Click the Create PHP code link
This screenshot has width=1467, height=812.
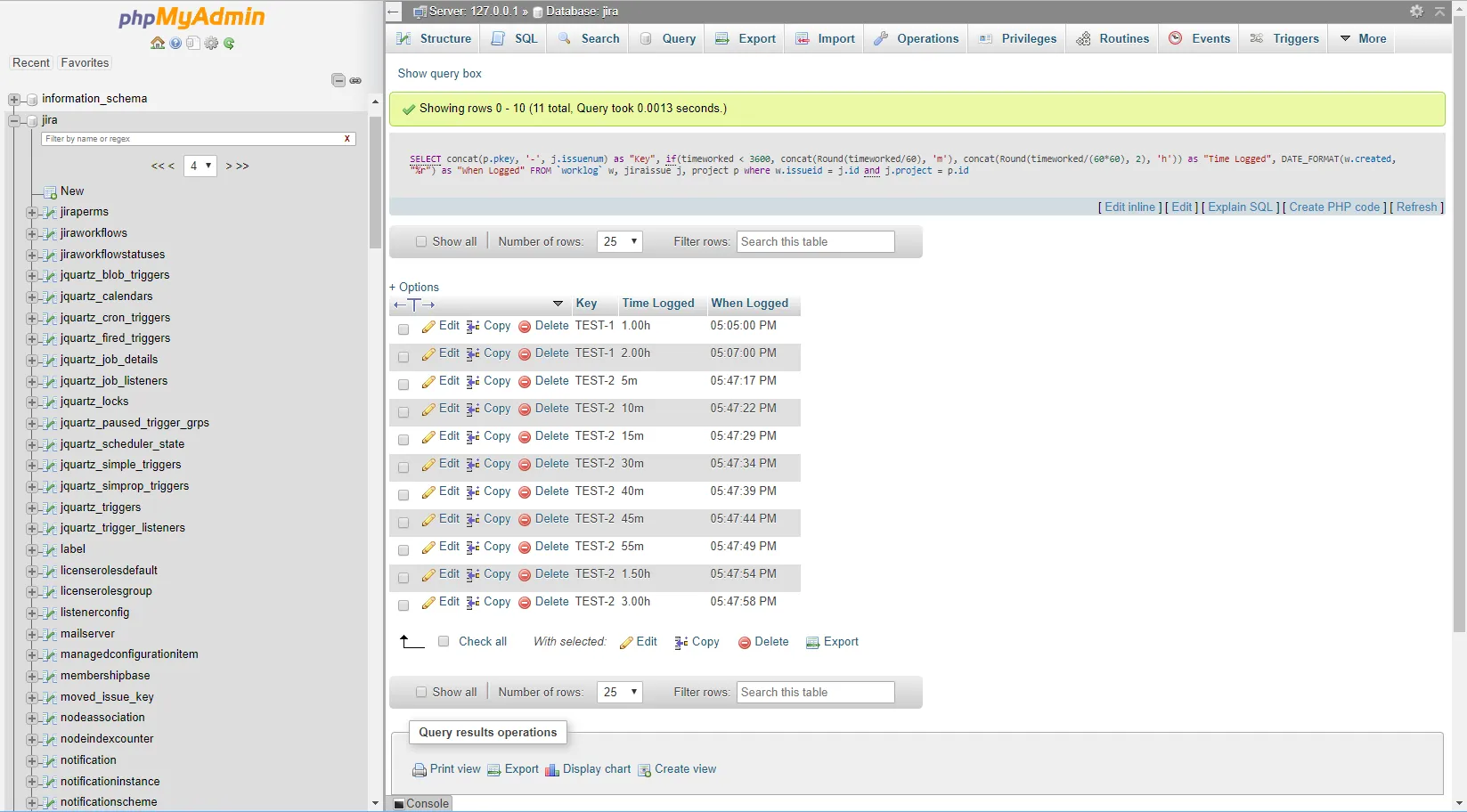click(1334, 207)
